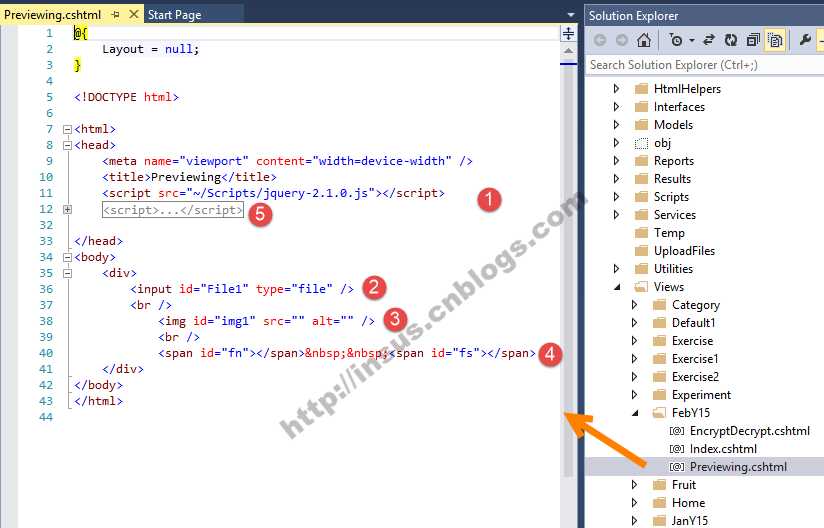Click the Home icon in Solution Explorer
Screen dimensions: 824x528
click(x=644, y=40)
